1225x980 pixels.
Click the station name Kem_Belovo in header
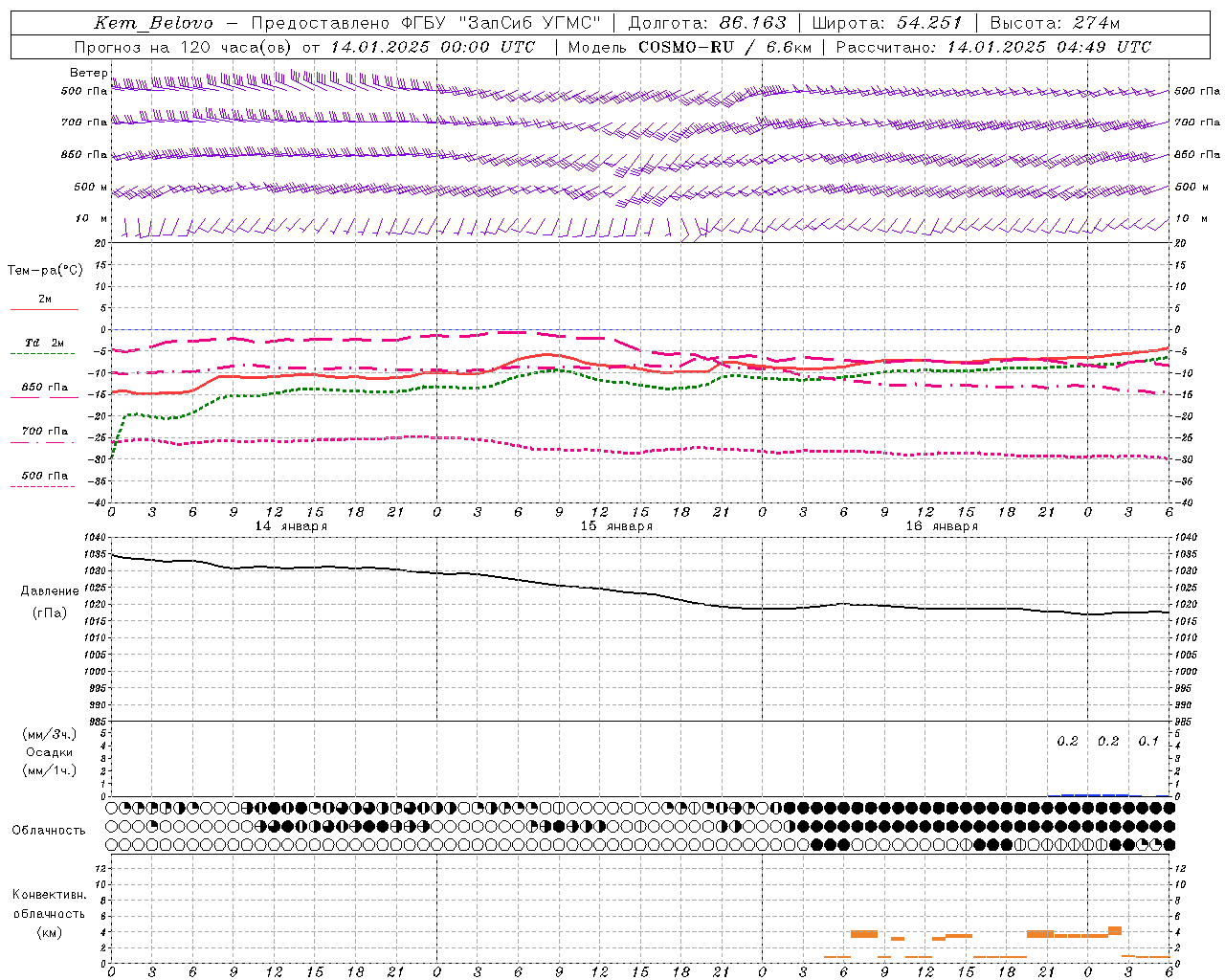pyautogui.click(x=153, y=24)
